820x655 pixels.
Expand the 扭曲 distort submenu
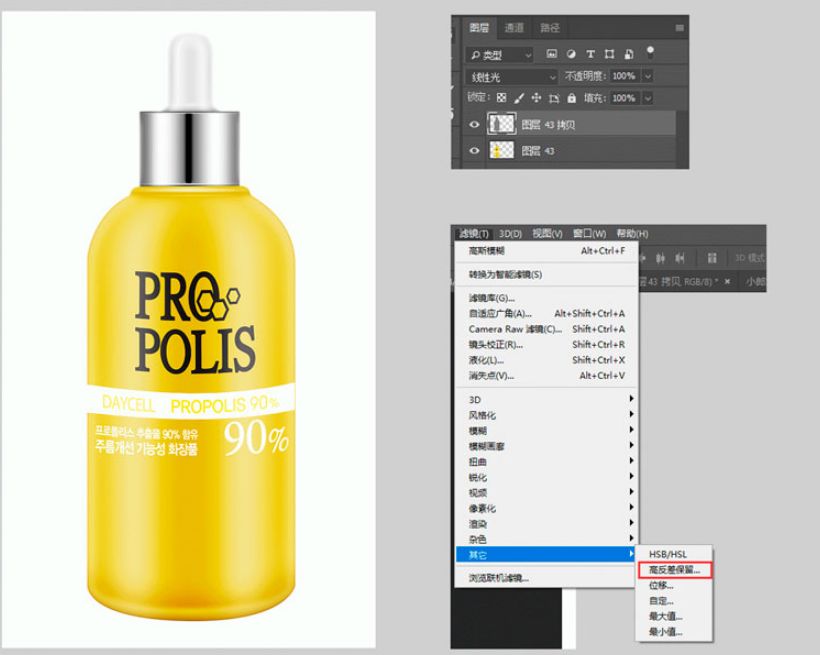[546, 462]
